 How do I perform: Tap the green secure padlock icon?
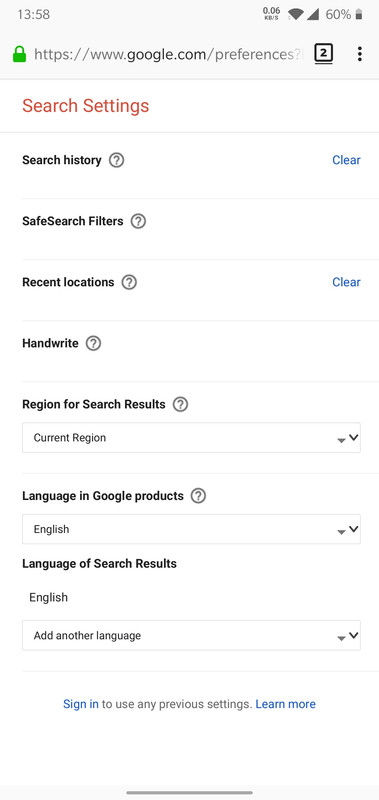pos(19,54)
